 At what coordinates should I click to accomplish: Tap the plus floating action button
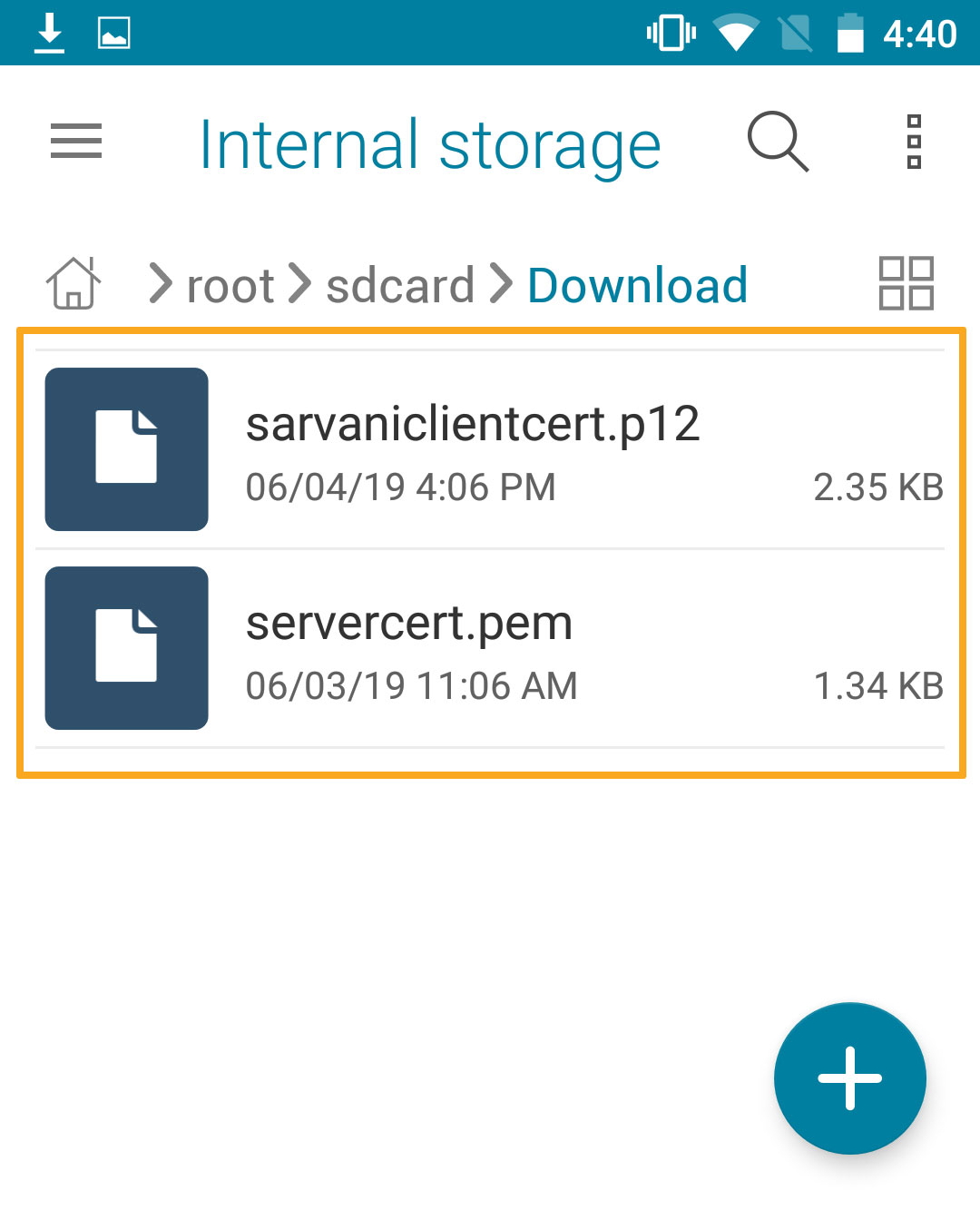(849, 1078)
